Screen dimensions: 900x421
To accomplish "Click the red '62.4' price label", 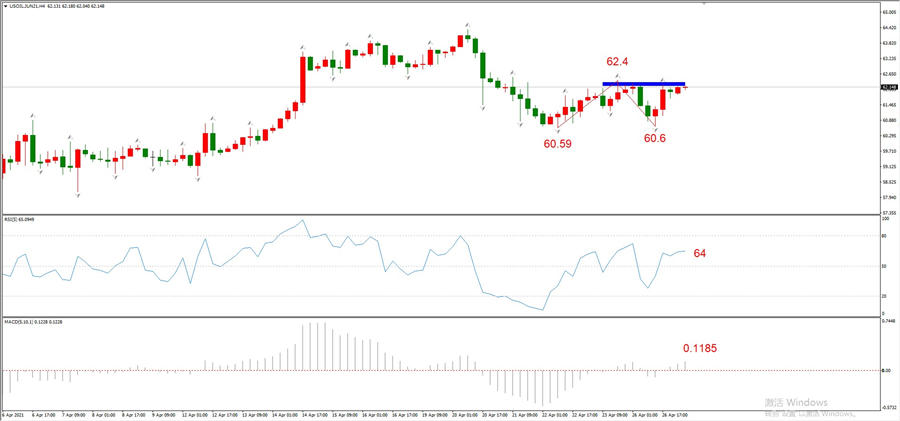I will (618, 60).
